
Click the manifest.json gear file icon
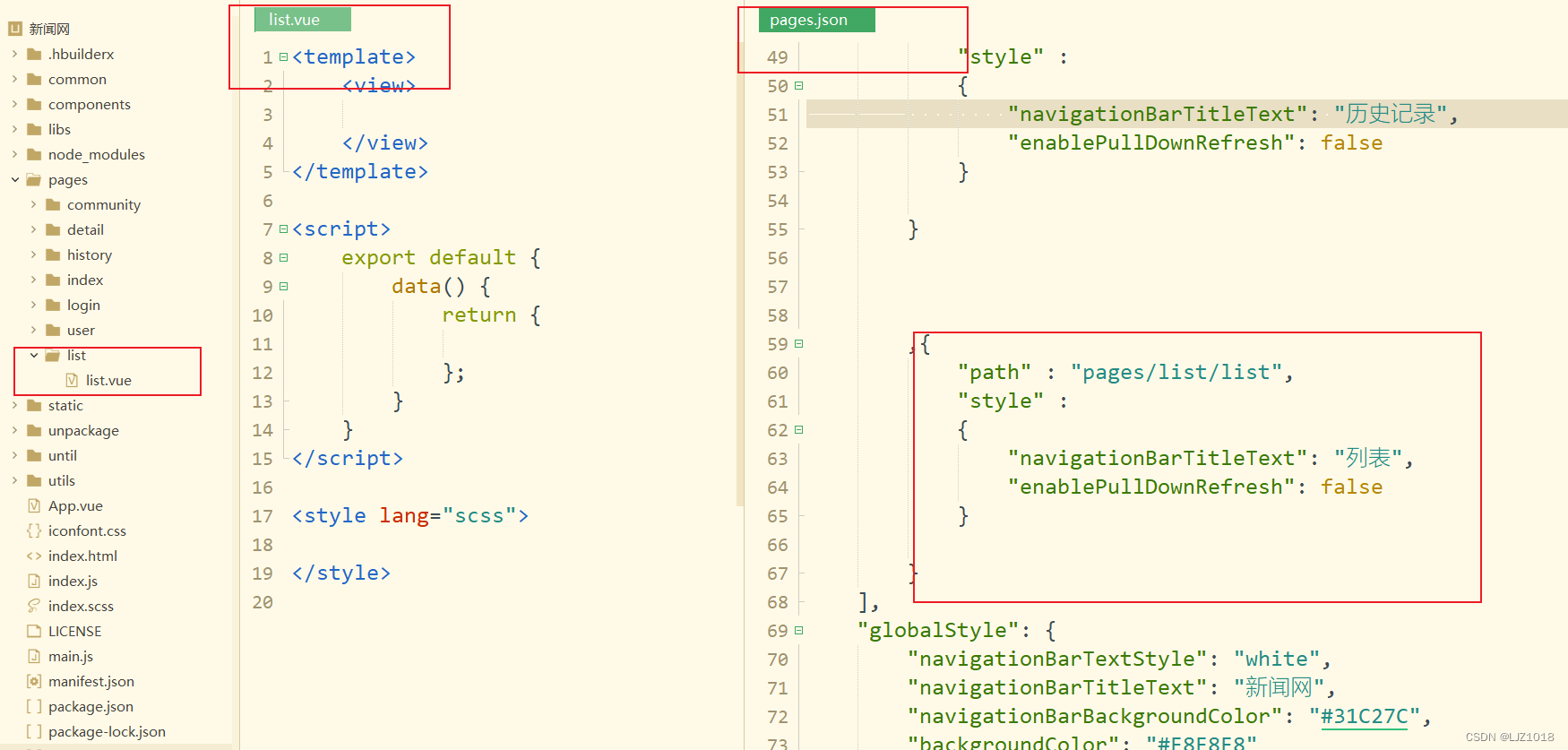[34, 681]
